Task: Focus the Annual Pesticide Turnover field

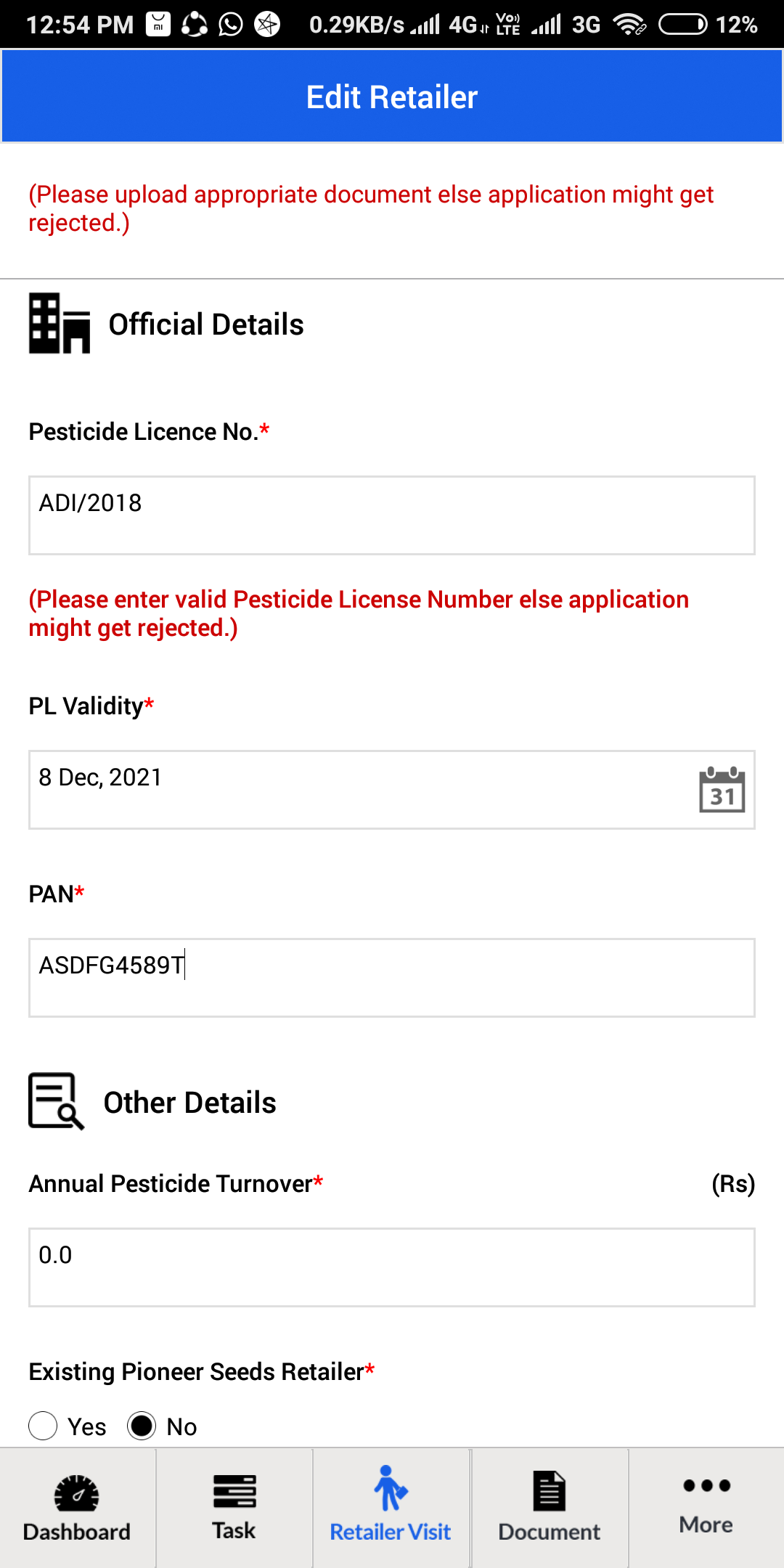Action: coord(392,1267)
